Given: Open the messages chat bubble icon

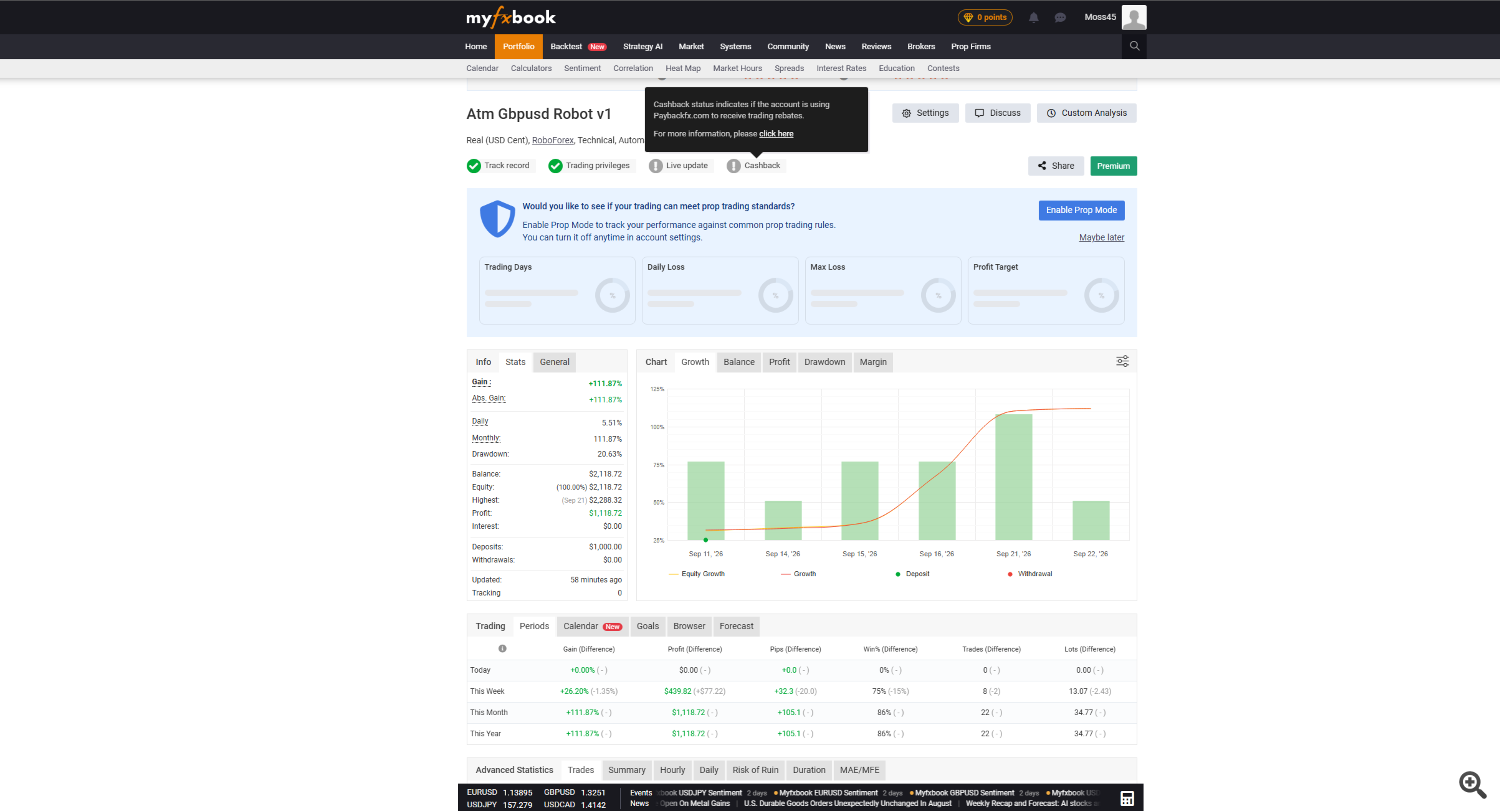Looking at the screenshot, I should pyautogui.click(x=1060, y=17).
